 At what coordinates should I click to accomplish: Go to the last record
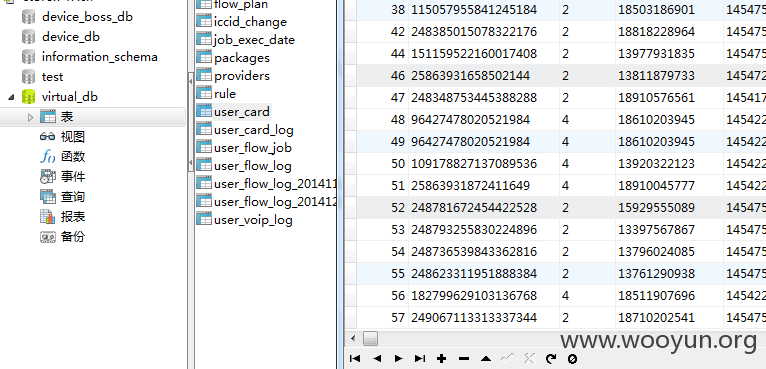pyautogui.click(x=420, y=359)
